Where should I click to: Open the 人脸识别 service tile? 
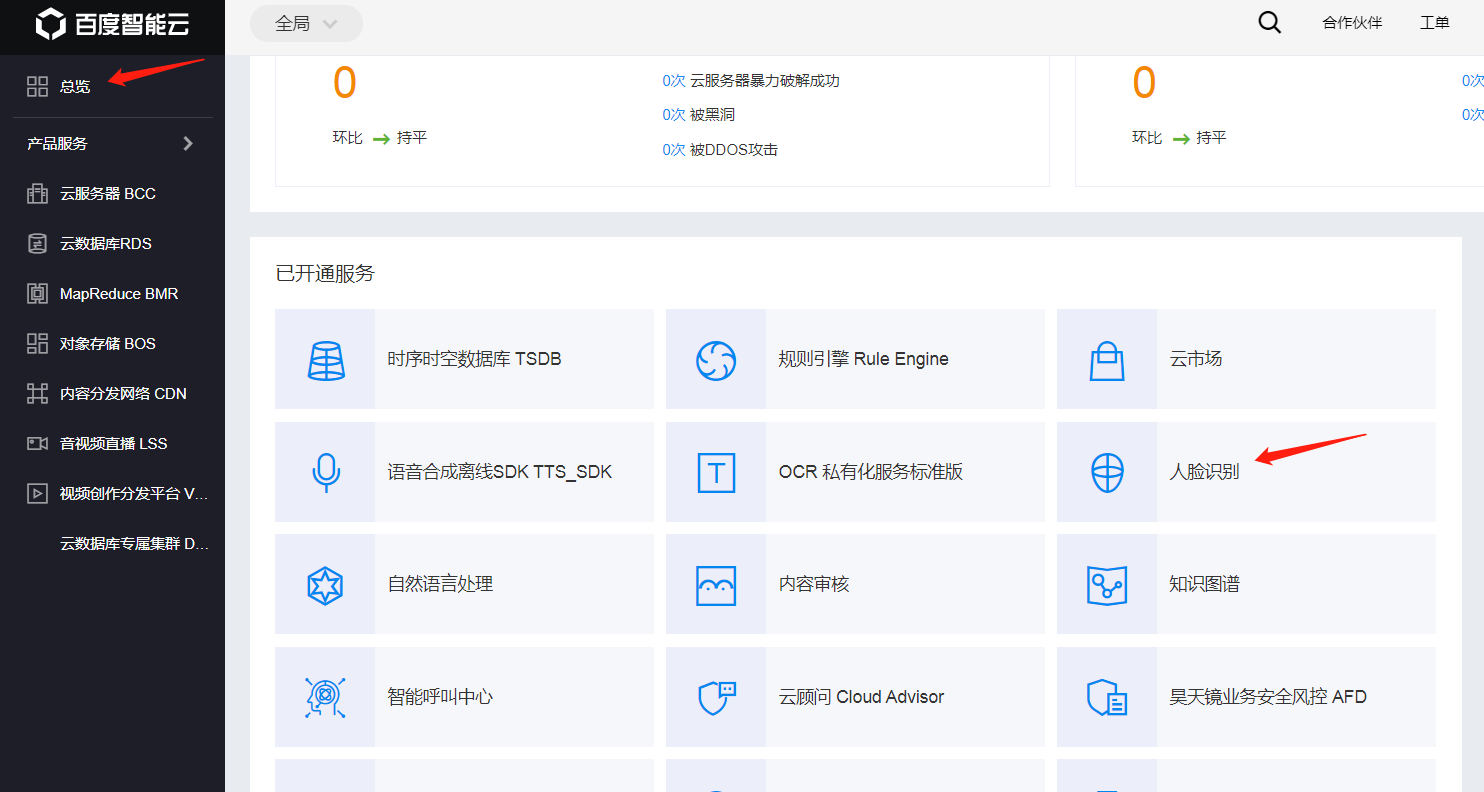click(1246, 472)
